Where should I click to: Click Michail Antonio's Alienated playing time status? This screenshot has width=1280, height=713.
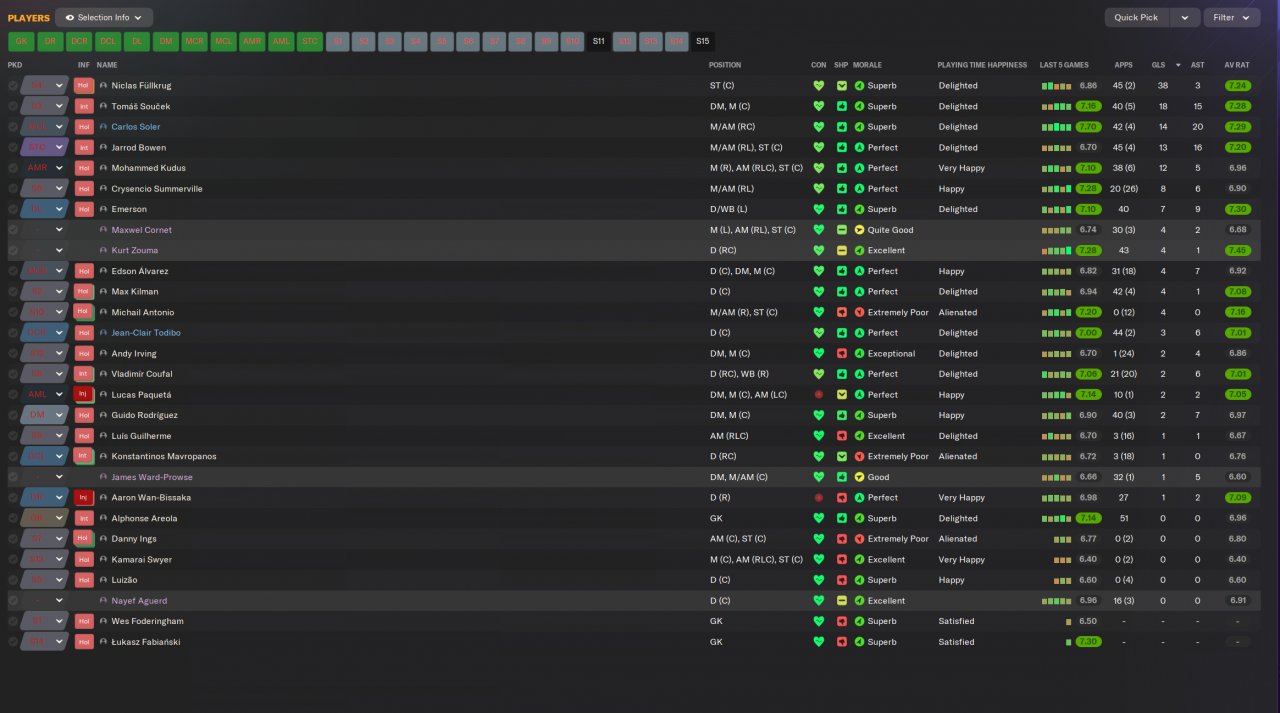point(958,312)
